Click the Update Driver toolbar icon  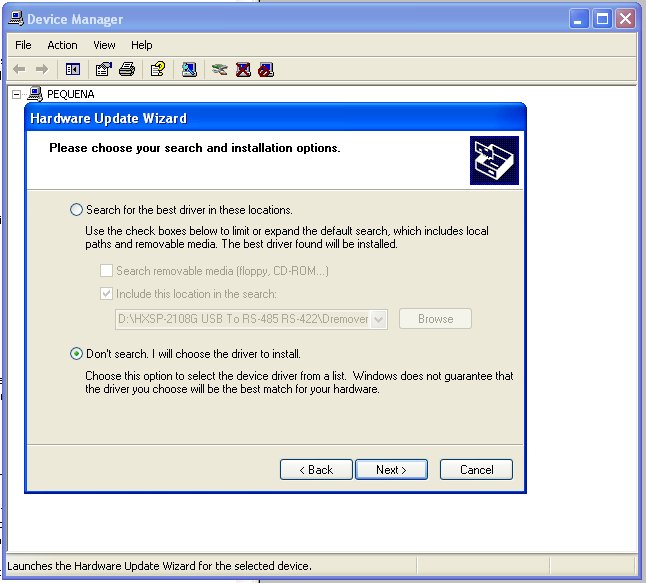click(x=219, y=69)
